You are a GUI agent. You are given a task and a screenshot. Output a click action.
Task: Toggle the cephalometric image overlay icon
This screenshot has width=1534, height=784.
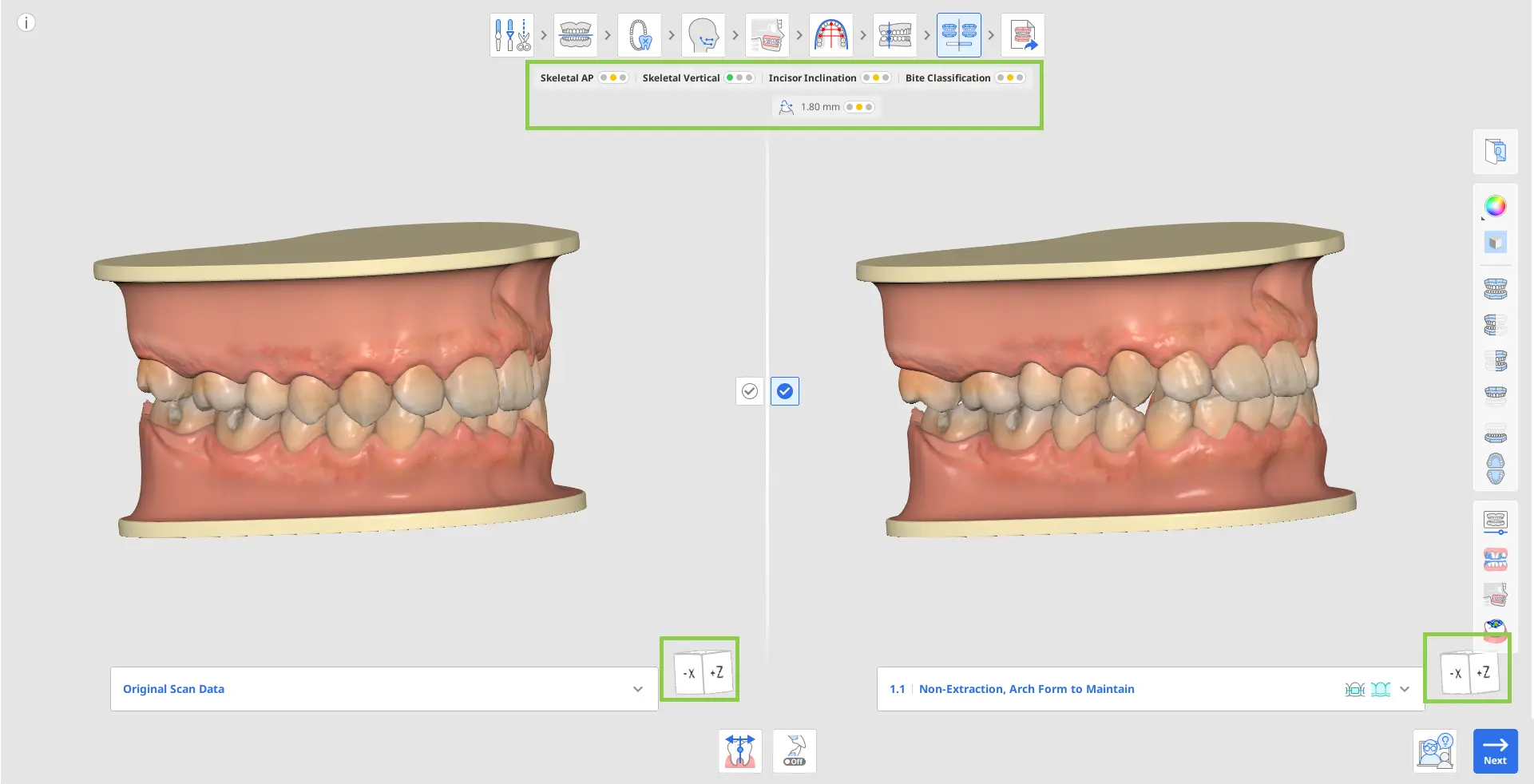point(1496,595)
